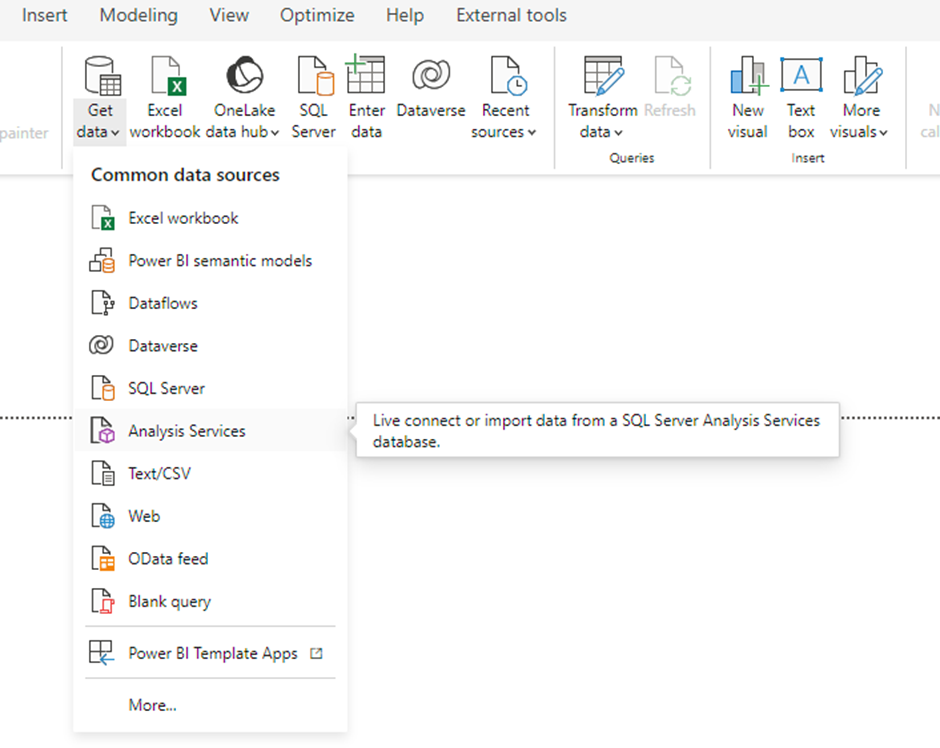Click the Dataverse ribbon icon

pos(431,77)
